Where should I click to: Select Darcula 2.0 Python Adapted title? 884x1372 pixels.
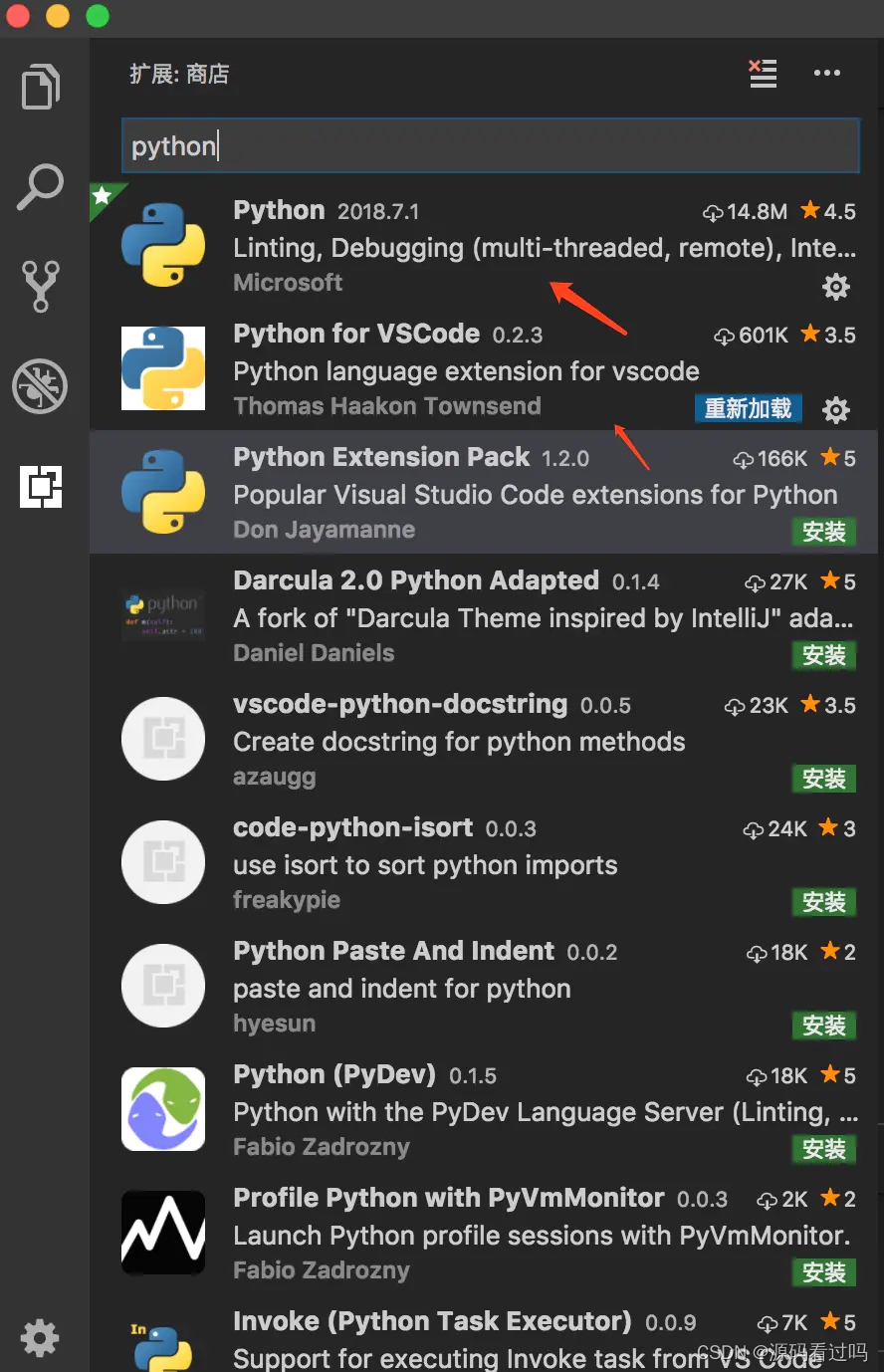point(416,580)
